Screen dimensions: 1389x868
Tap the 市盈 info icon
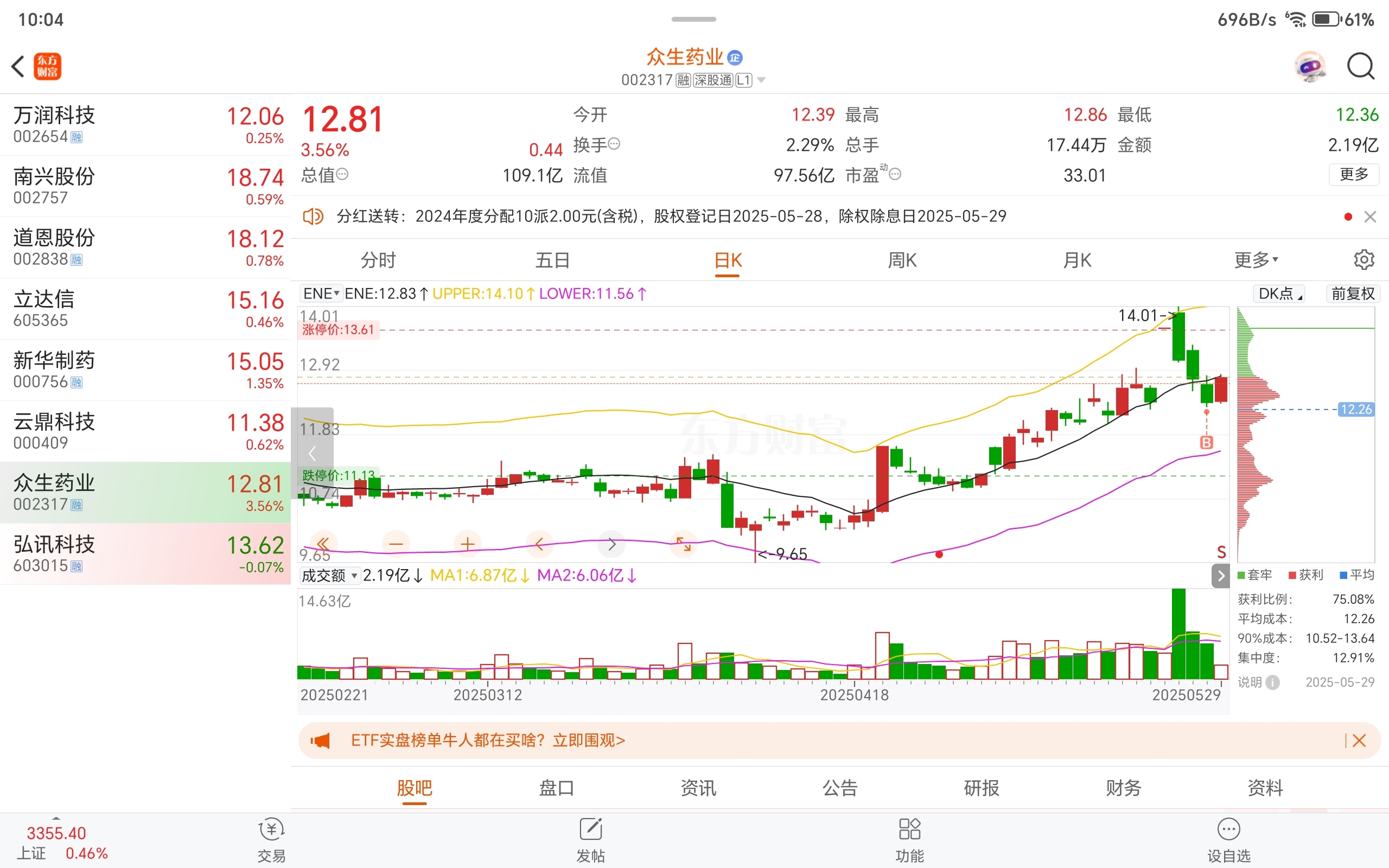895,174
